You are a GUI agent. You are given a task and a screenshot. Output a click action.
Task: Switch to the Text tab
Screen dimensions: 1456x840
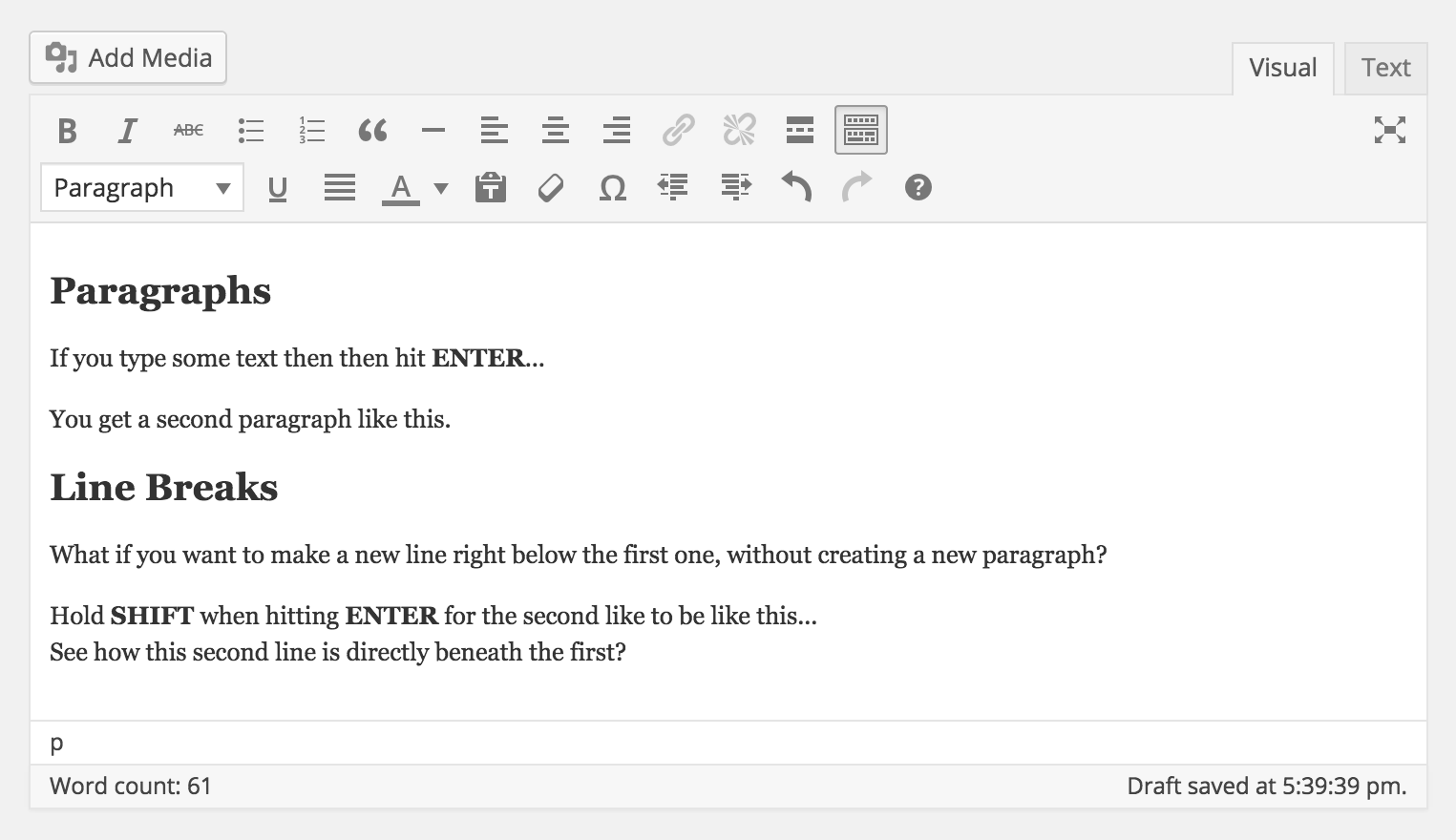[x=1385, y=68]
